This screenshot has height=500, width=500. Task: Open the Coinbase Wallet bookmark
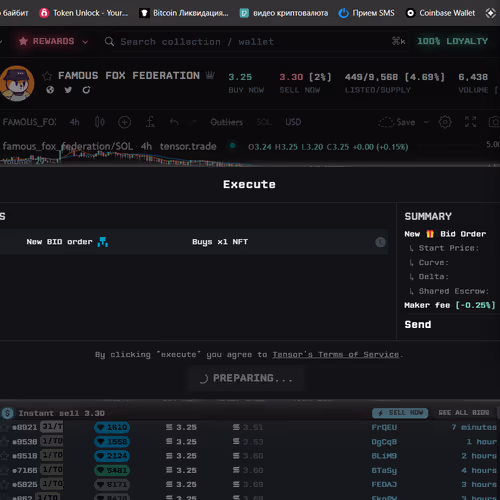440,13
